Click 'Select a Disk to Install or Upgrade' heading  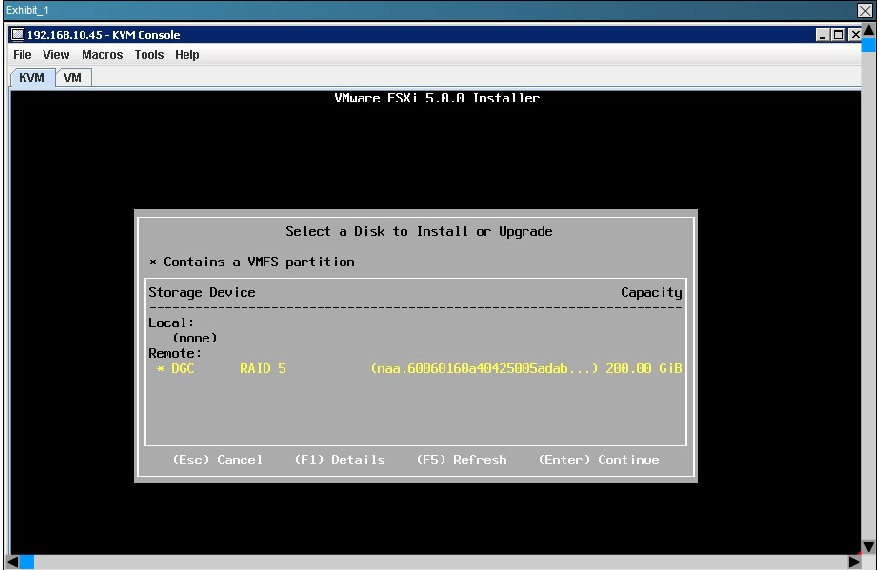click(x=418, y=232)
